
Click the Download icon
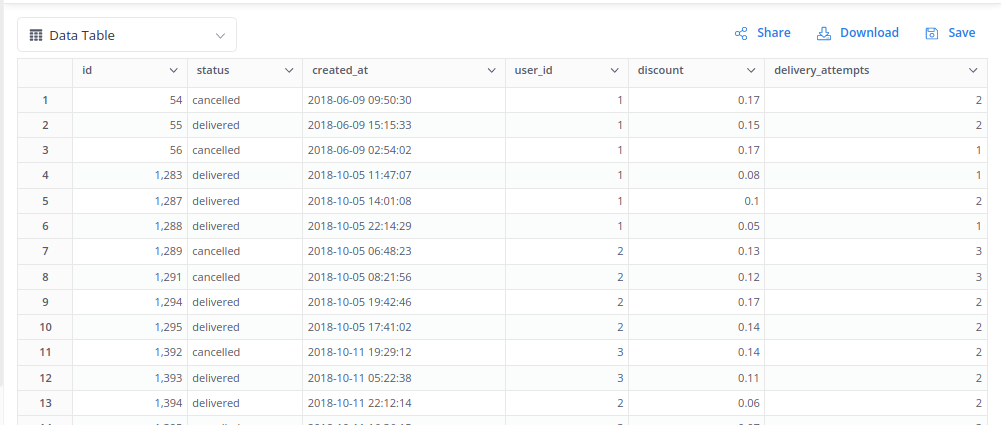[824, 33]
